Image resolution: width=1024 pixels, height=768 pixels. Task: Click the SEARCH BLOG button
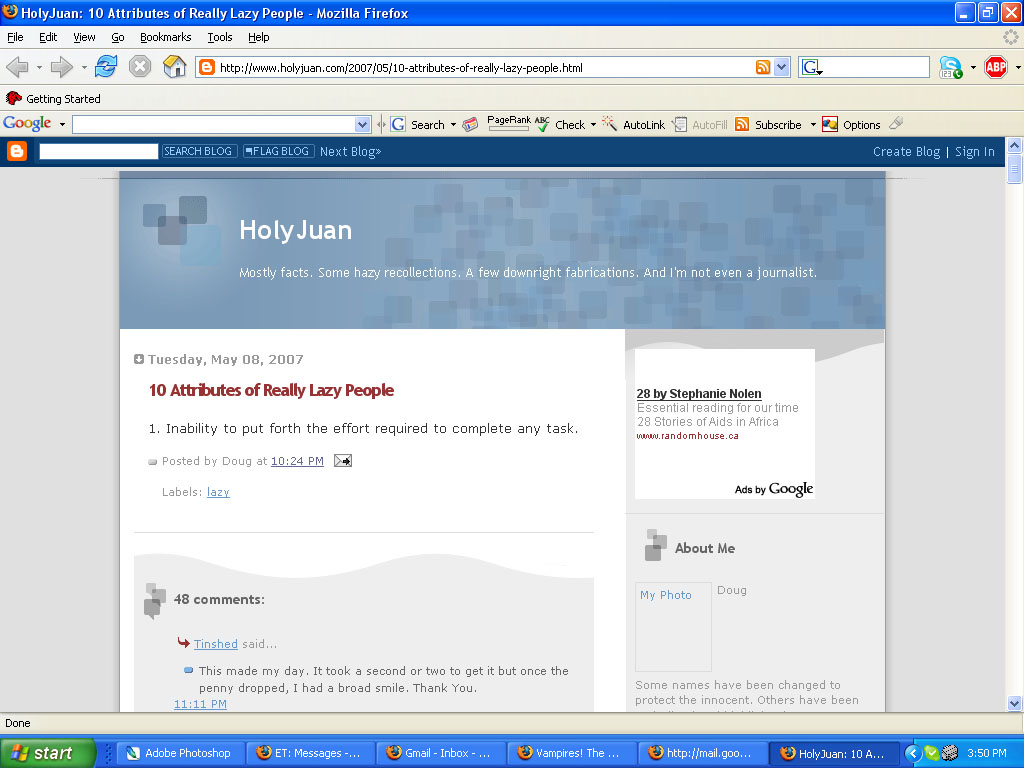[198, 151]
